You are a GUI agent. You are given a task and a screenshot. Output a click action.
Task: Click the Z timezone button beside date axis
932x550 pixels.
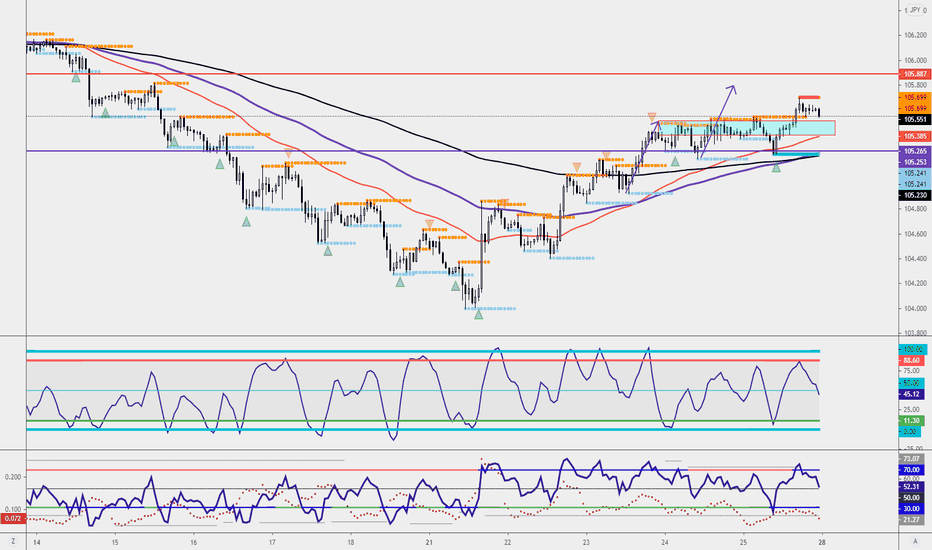coord(13,541)
